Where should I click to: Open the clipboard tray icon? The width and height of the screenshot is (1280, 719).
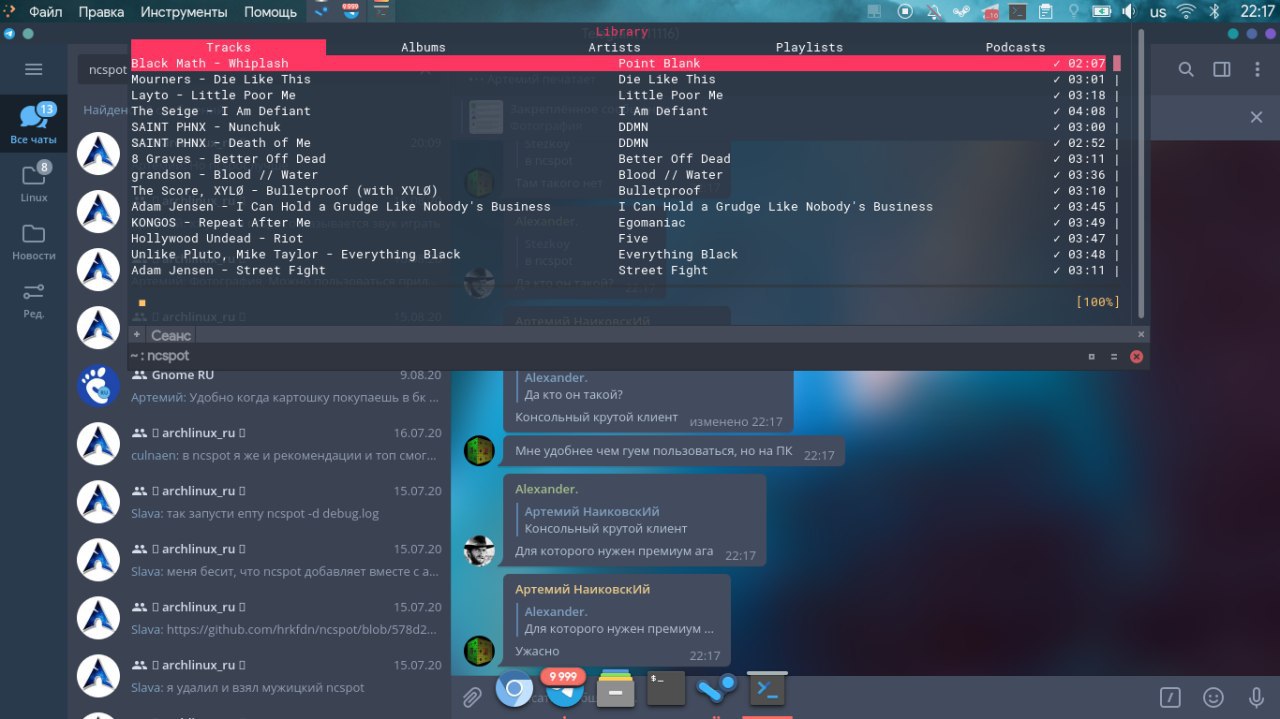[x=1045, y=12]
